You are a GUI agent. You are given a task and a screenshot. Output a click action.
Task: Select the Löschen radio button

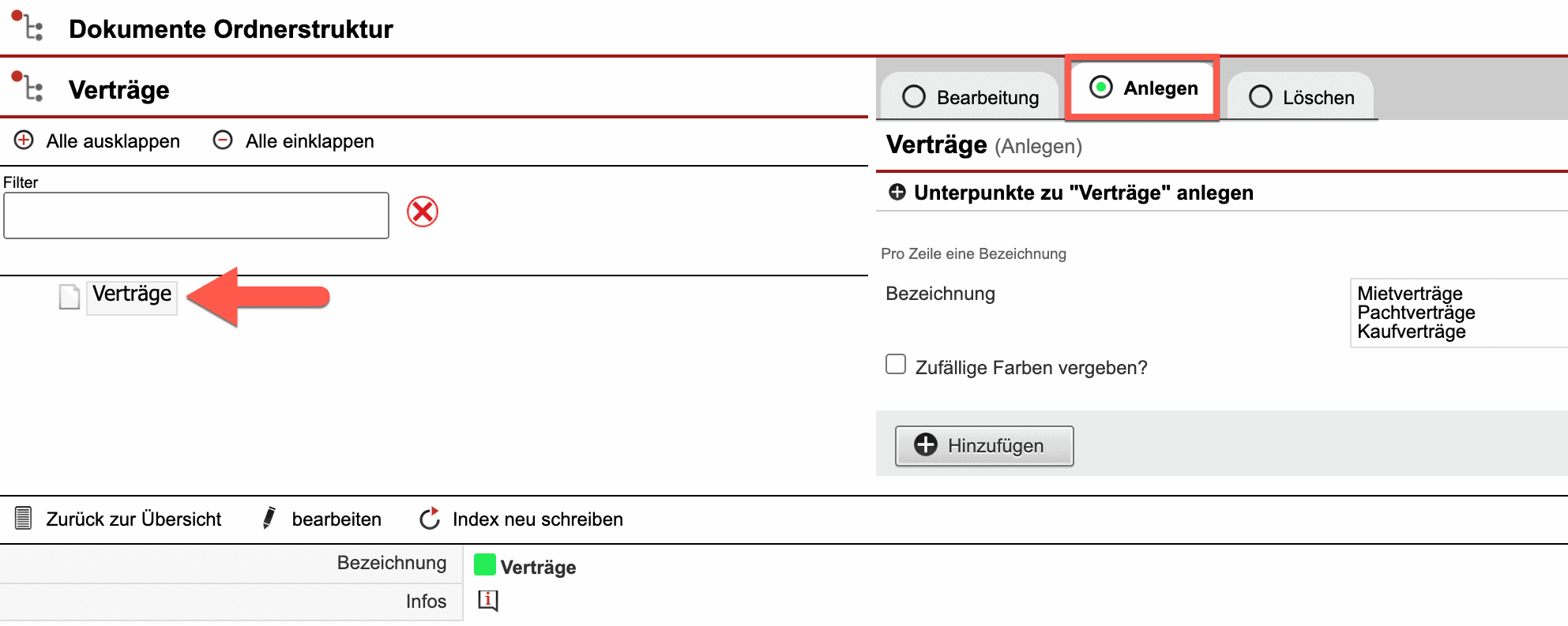(x=1260, y=97)
